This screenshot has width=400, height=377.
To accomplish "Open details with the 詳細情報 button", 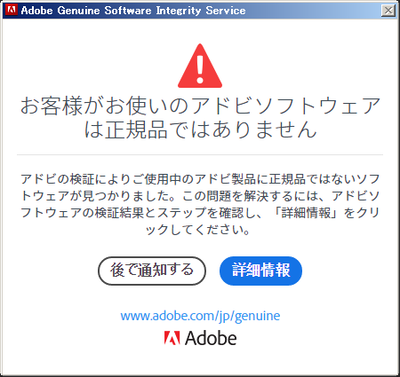I will (x=261, y=270).
